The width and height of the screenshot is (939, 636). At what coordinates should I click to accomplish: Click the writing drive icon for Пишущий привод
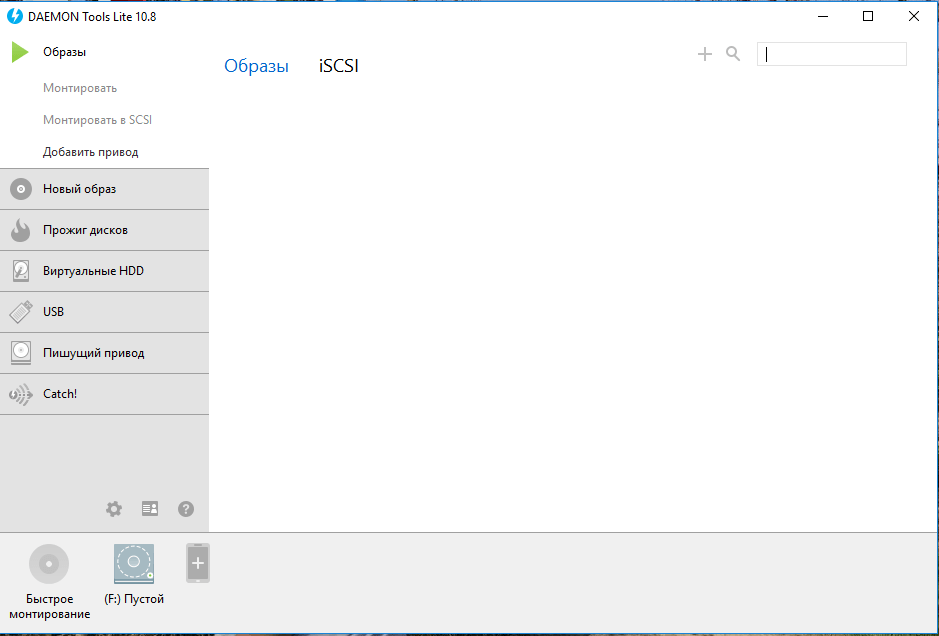[x=21, y=353]
